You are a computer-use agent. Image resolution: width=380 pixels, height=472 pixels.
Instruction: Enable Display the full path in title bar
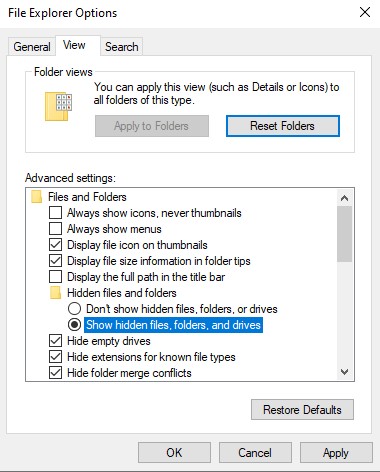55,277
